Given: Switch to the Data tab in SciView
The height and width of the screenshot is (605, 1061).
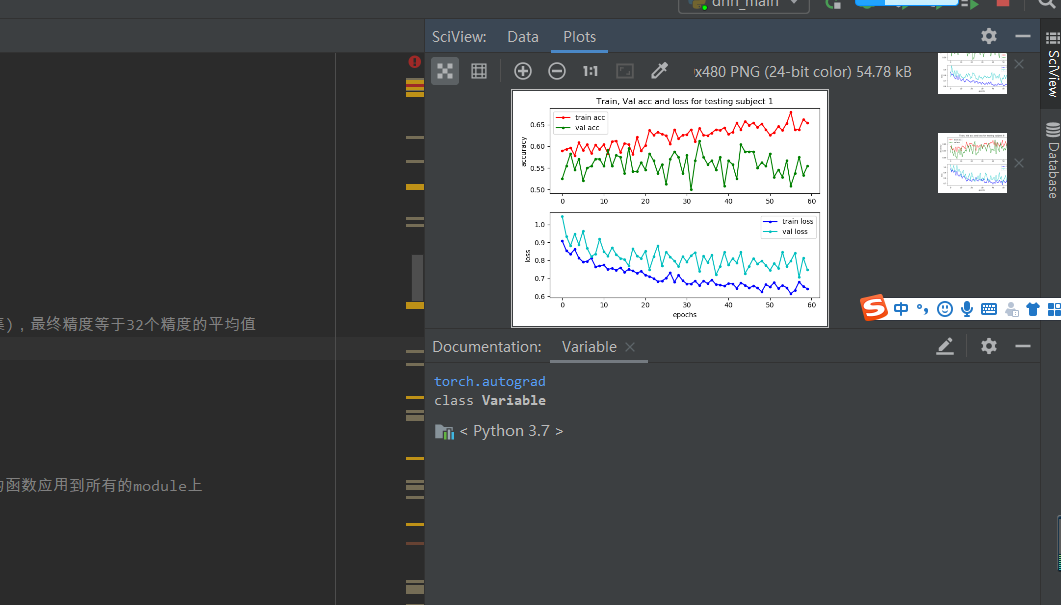Looking at the screenshot, I should (x=522, y=36).
